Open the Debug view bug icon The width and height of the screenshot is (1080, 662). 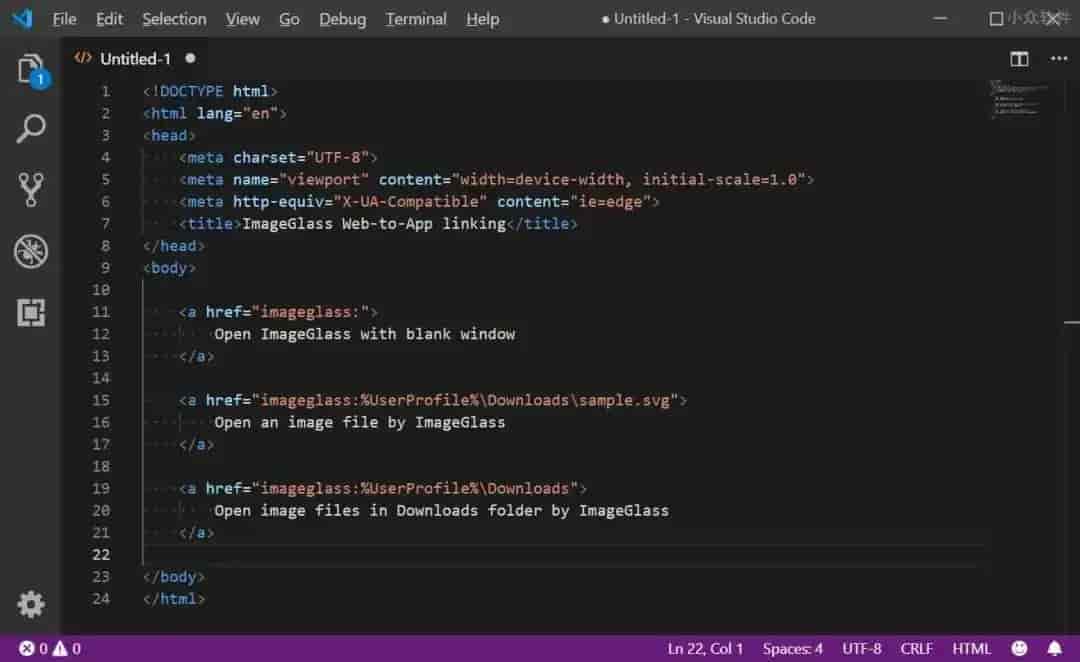[31, 251]
